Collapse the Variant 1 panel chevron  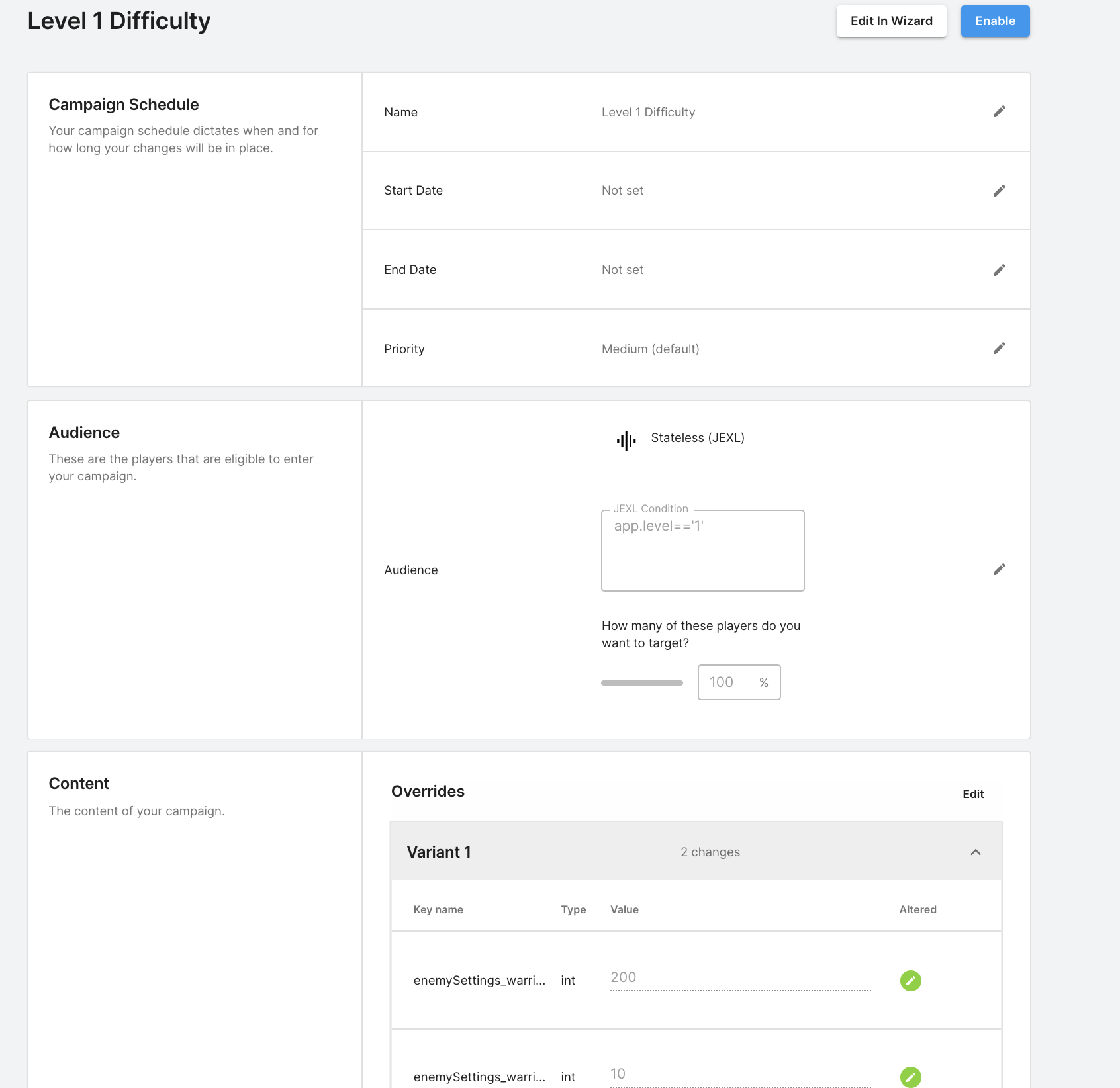coord(975,852)
